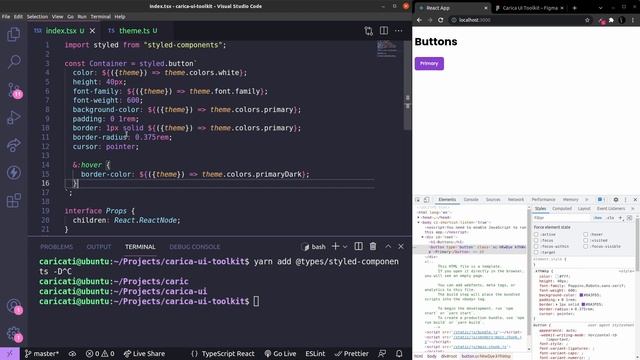Enable the :visited force state checkbox

586,240
